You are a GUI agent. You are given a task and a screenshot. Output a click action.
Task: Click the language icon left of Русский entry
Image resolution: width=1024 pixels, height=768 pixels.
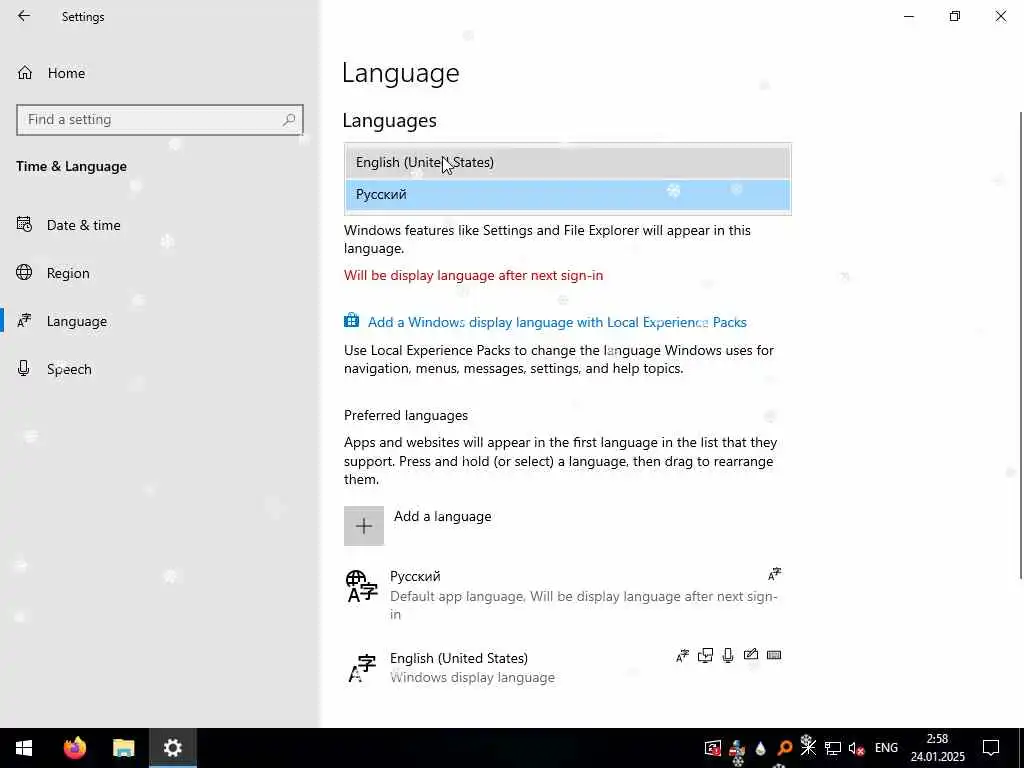(x=361, y=586)
